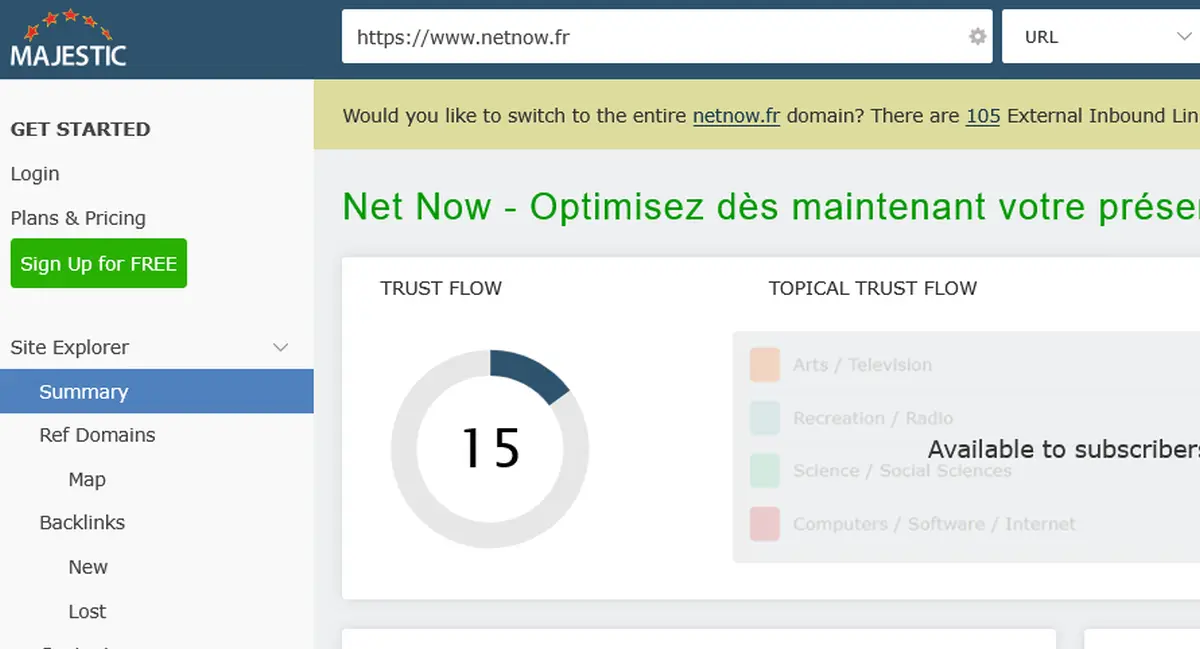Viewport: 1200px width, 649px height.
Task: Click the Trust Flow value 15
Action: (490, 448)
